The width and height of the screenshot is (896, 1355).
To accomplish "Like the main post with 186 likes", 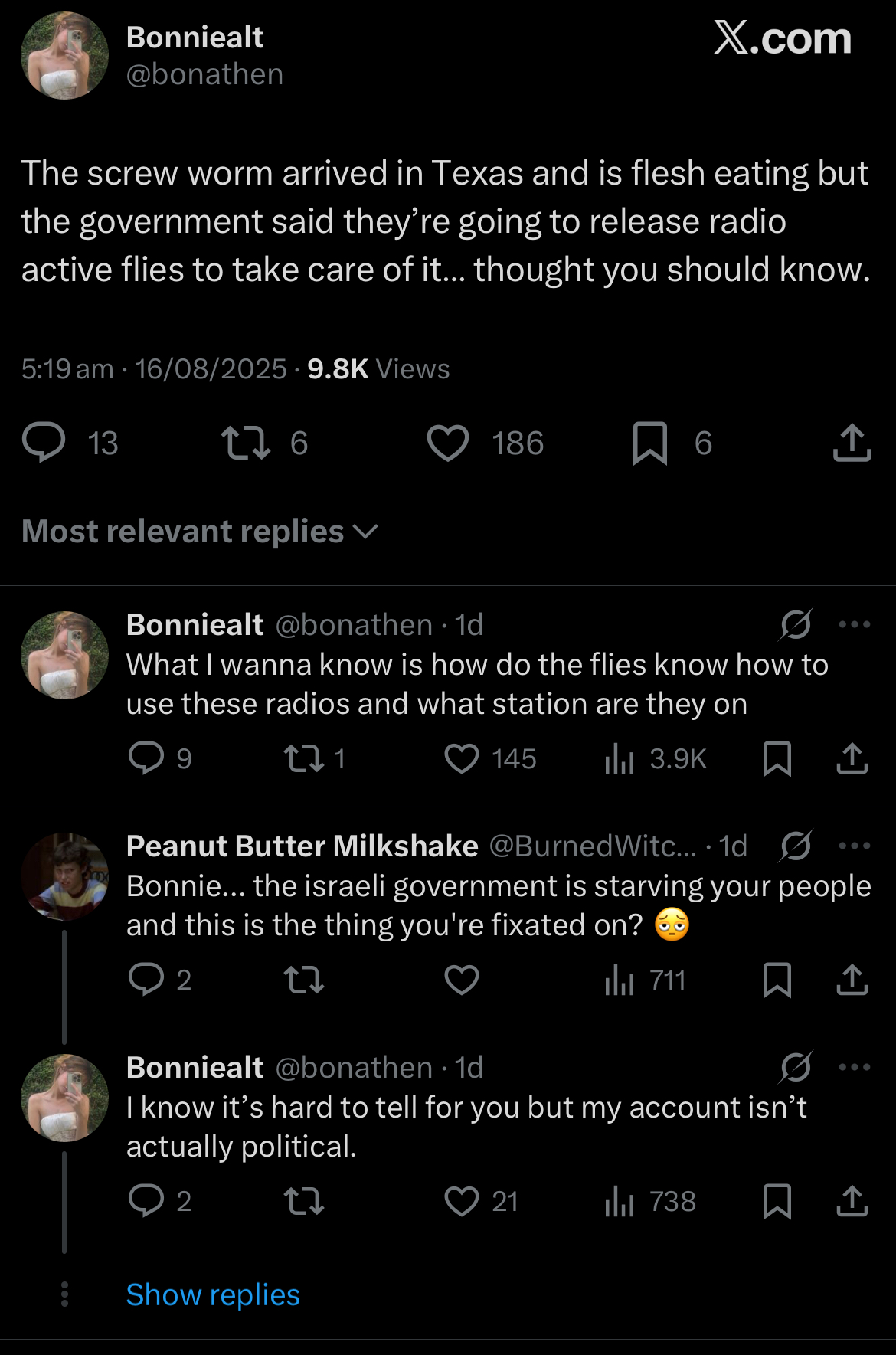I will coord(448,443).
